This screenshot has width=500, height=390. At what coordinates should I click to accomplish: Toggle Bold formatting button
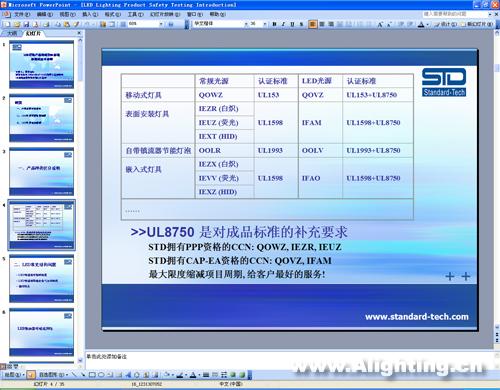[x=274, y=24]
